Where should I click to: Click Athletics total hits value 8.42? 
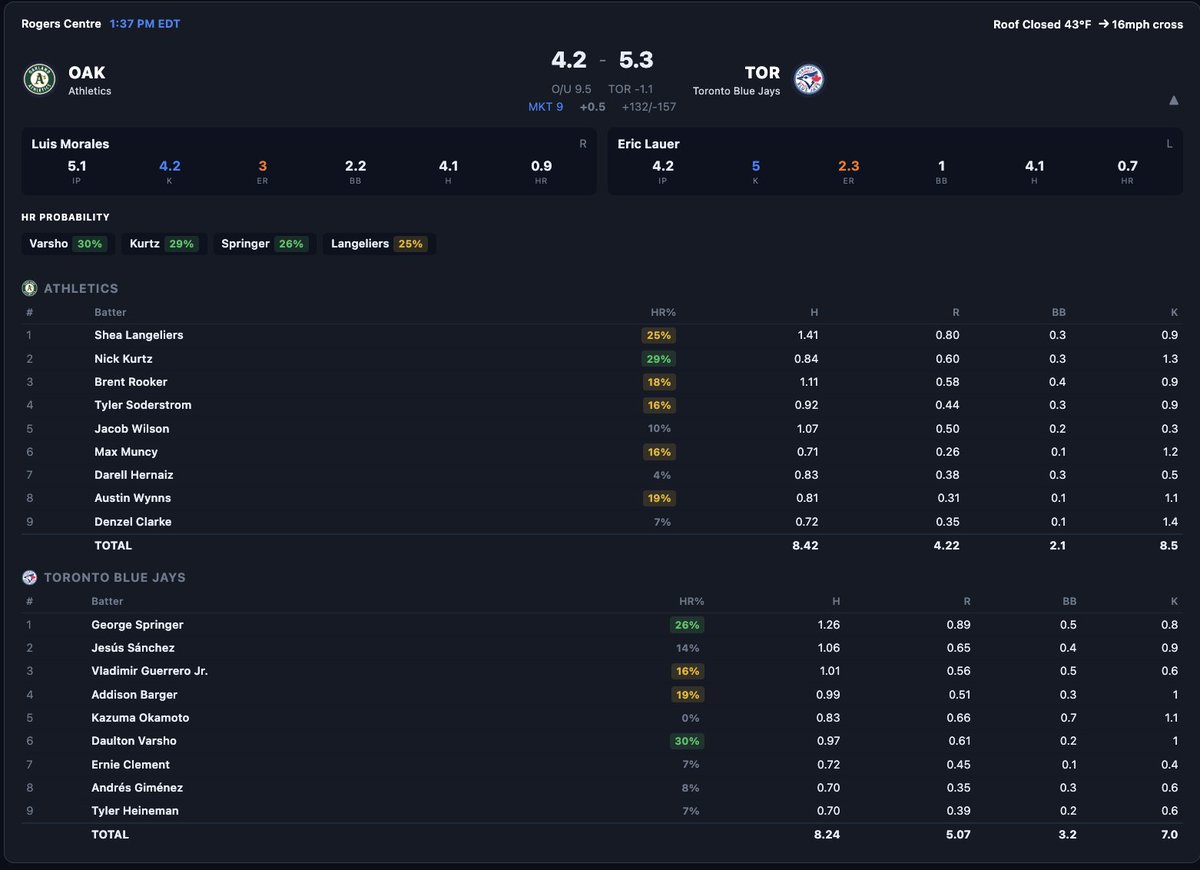[804, 546]
